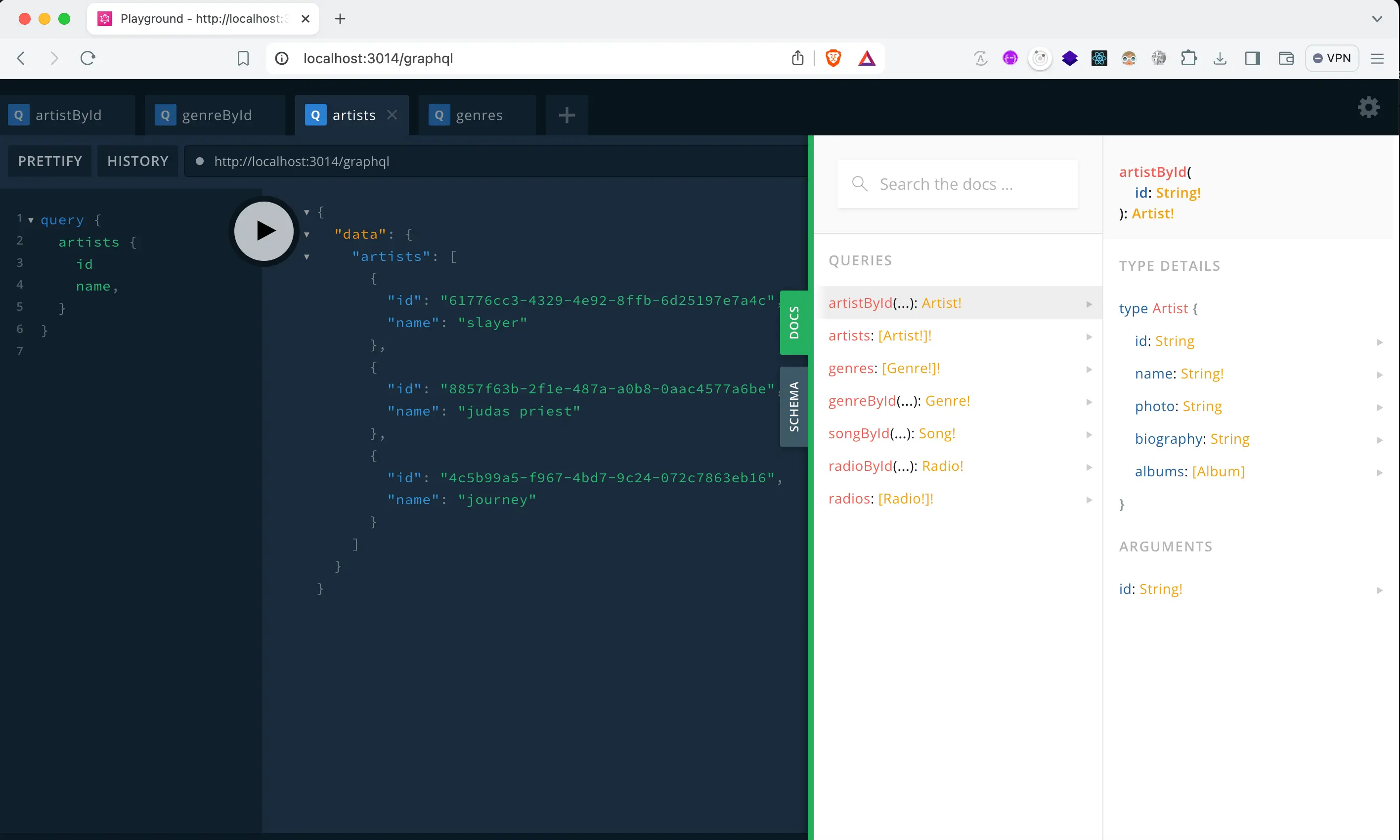Open the browser downloads icon
This screenshot has width=1400, height=840.
click(x=1220, y=58)
